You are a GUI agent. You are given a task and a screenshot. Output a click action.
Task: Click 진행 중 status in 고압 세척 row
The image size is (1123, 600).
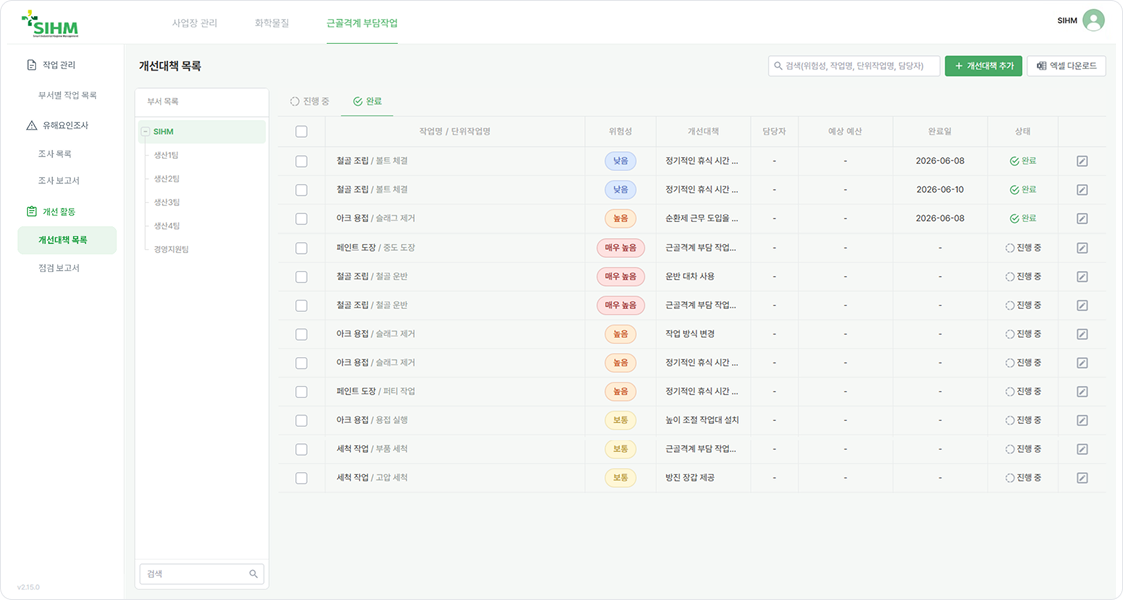tap(1023, 478)
